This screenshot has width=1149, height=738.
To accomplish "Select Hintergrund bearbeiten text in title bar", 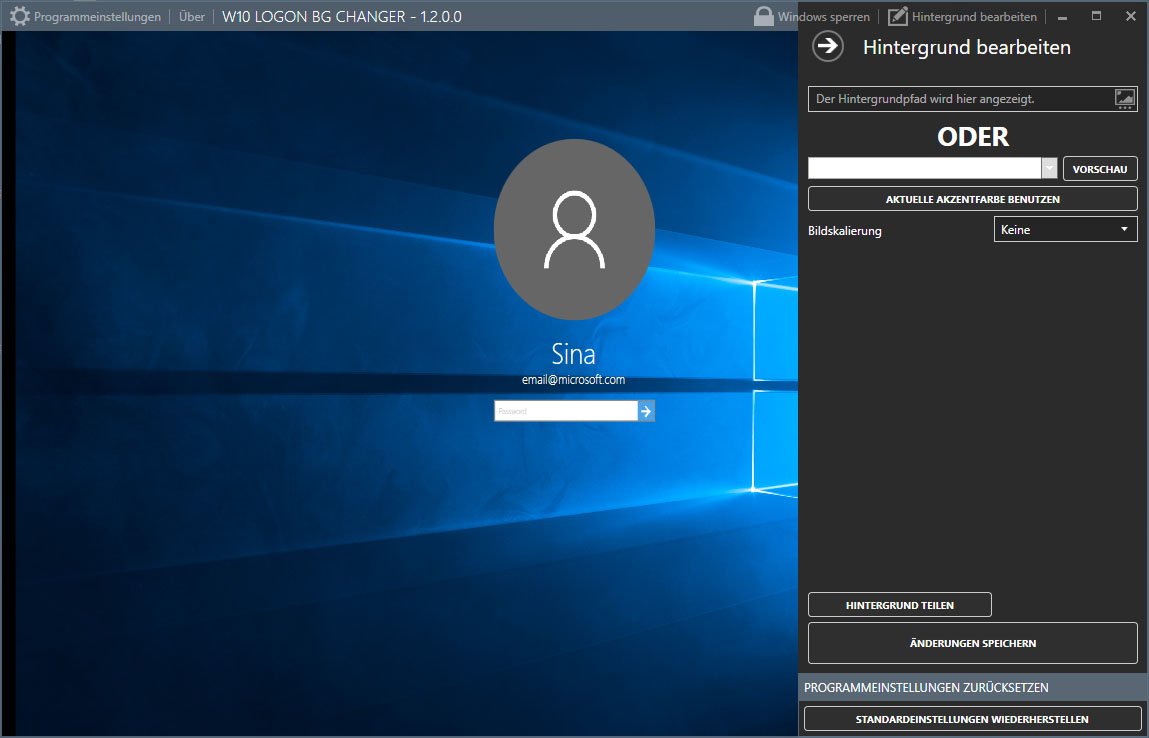I will coord(974,17).
